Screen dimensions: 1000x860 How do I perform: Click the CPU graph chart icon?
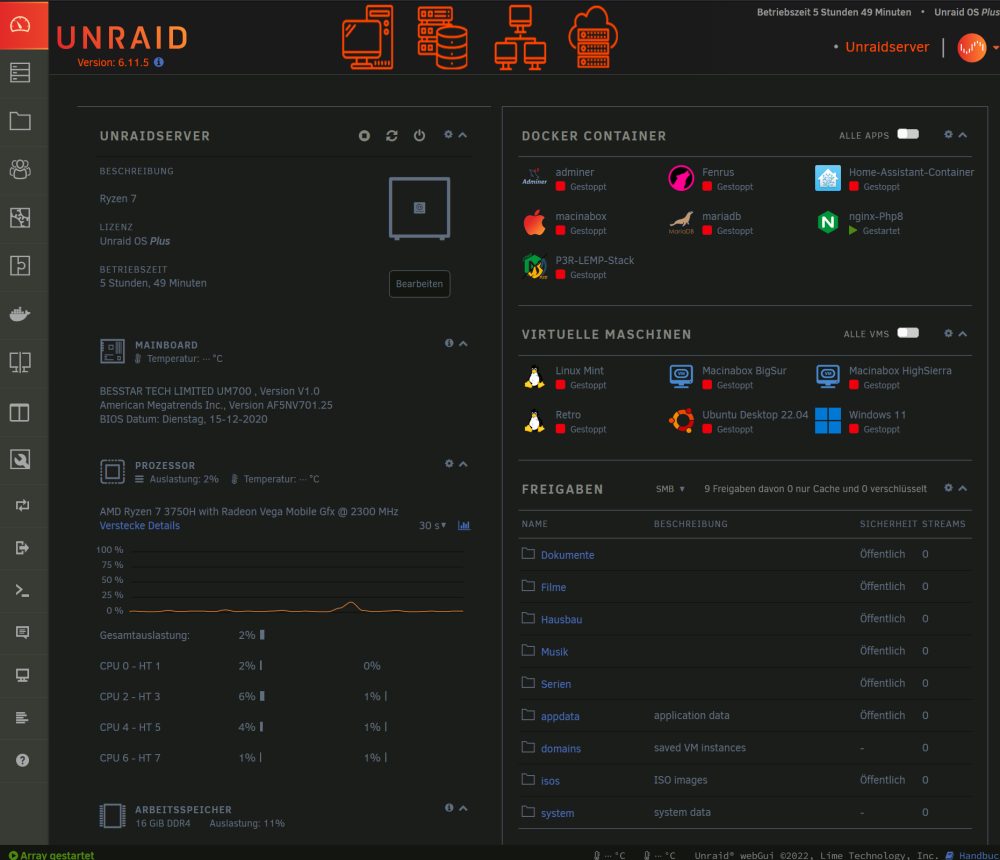(x=464, y=525)
